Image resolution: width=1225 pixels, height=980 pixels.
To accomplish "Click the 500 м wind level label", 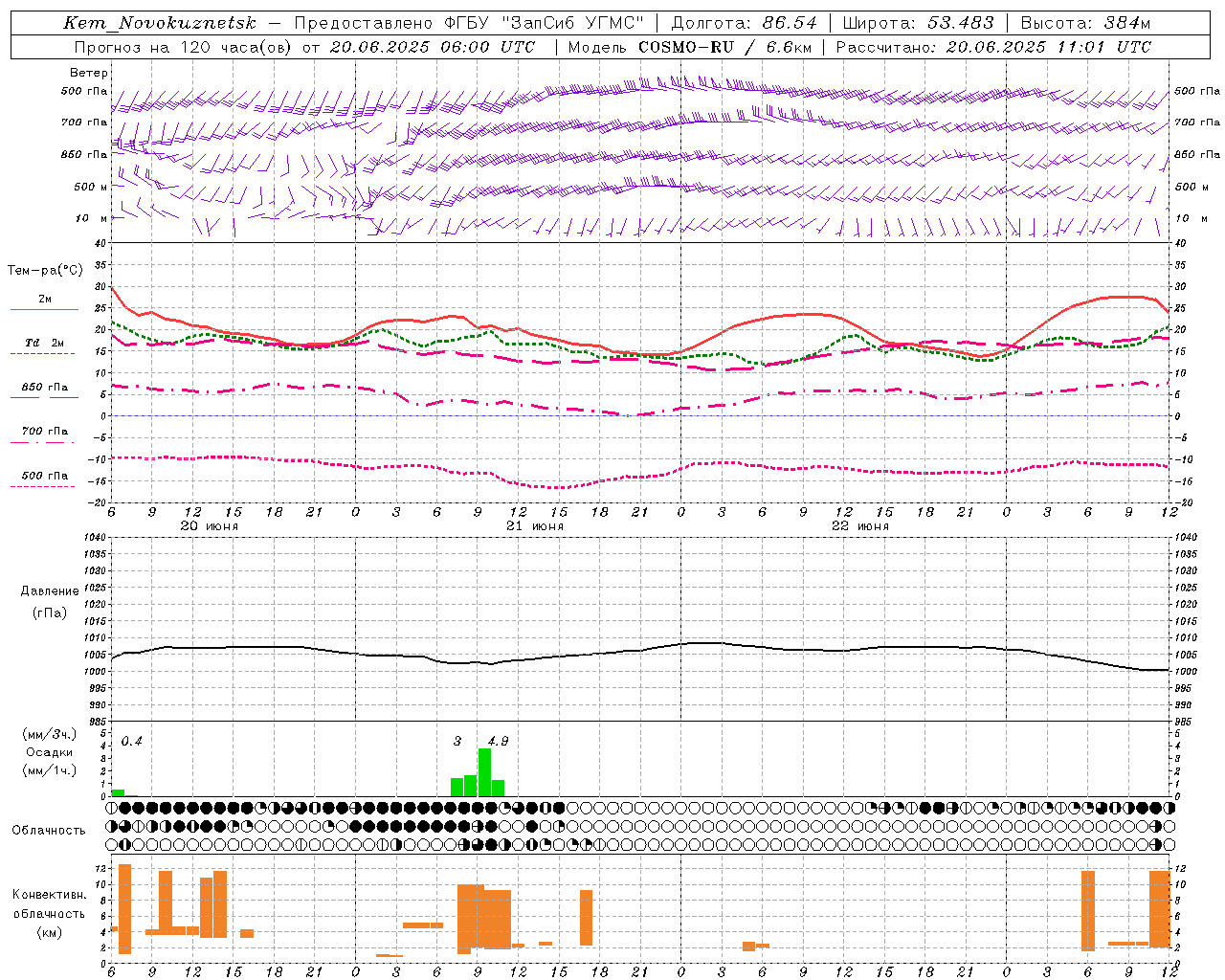I will tap(92, 188).
